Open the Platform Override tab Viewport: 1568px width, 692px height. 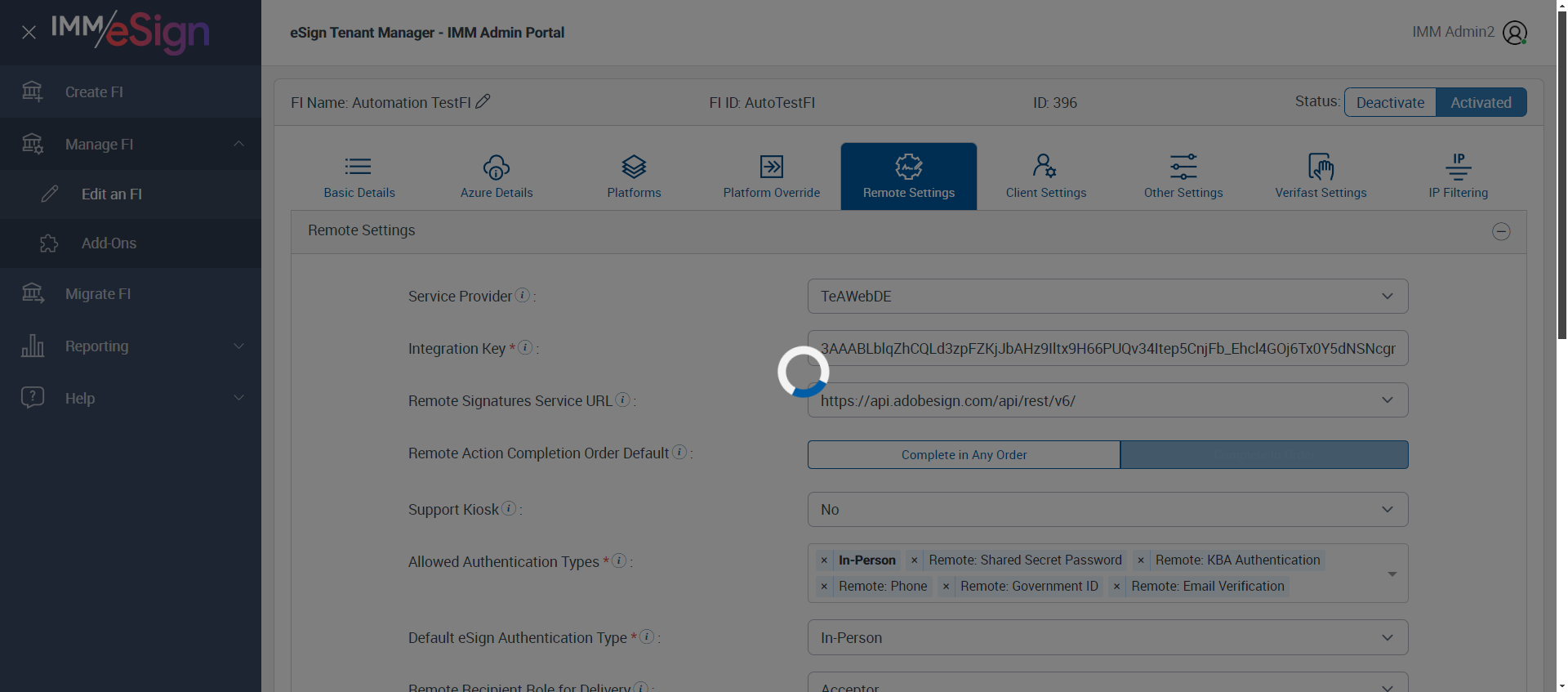coord(772,176)
